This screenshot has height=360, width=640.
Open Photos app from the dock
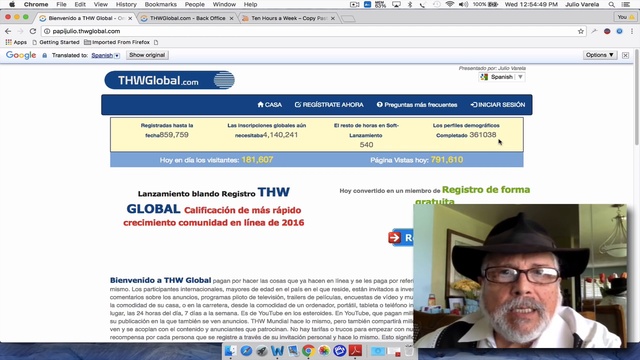(324, 351)
